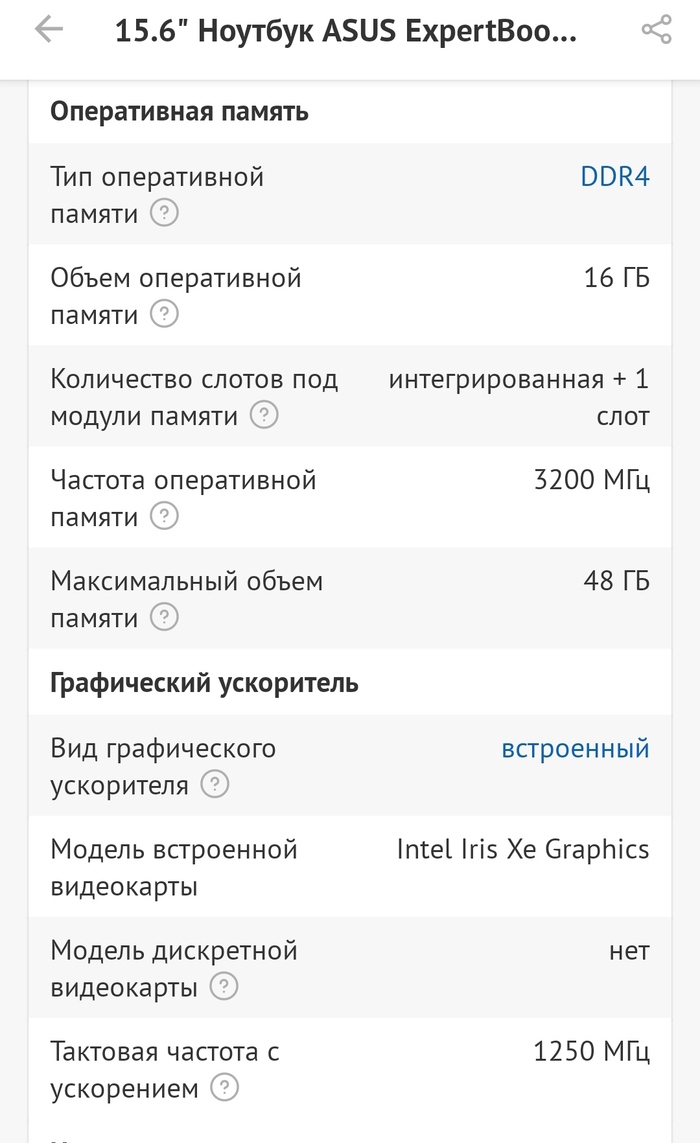Screen dimensions: 700x1143
Task: Tap the 16 ГБ memory value
Action: [616, 277]
